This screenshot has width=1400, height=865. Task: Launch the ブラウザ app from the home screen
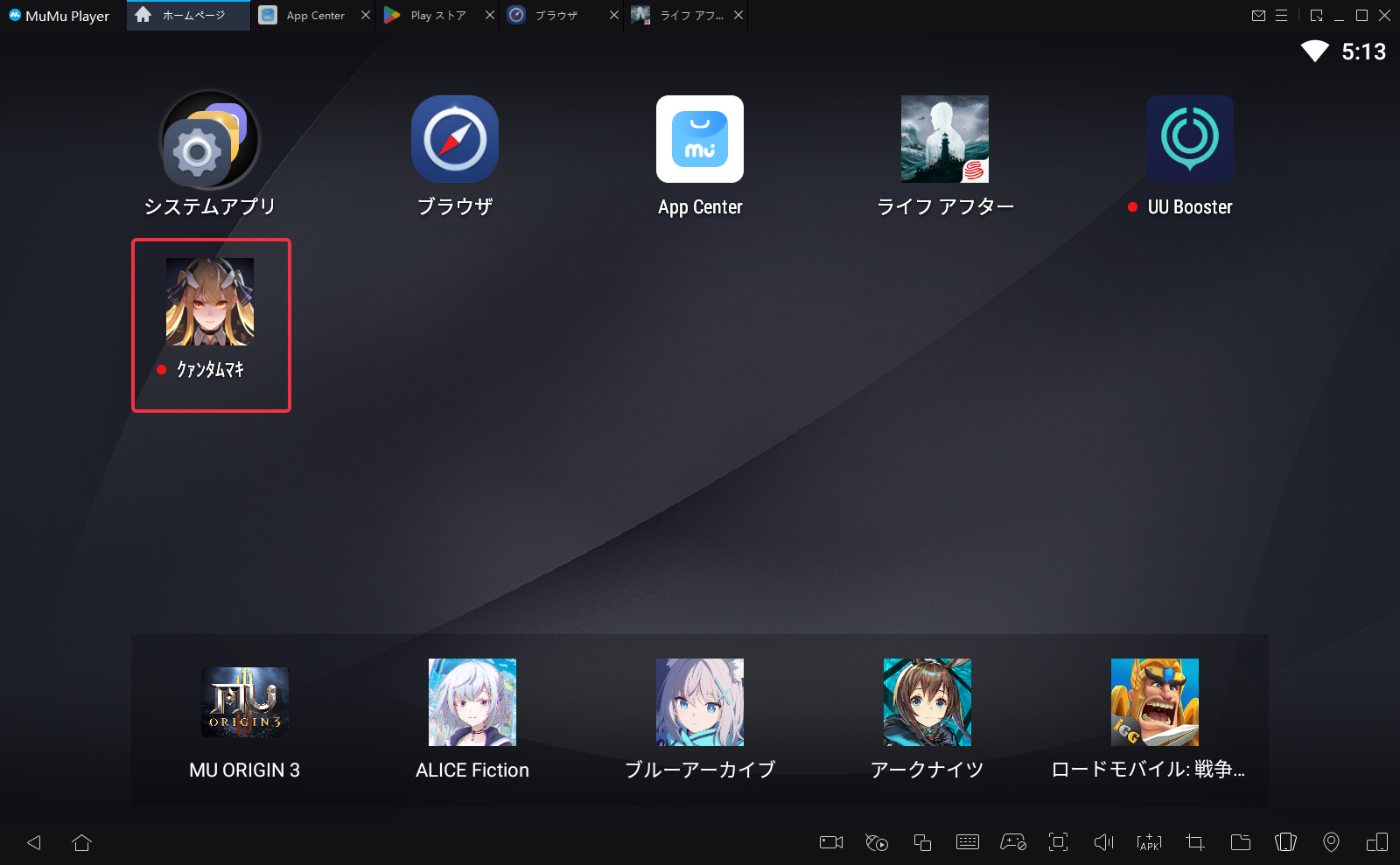[455, 139]
